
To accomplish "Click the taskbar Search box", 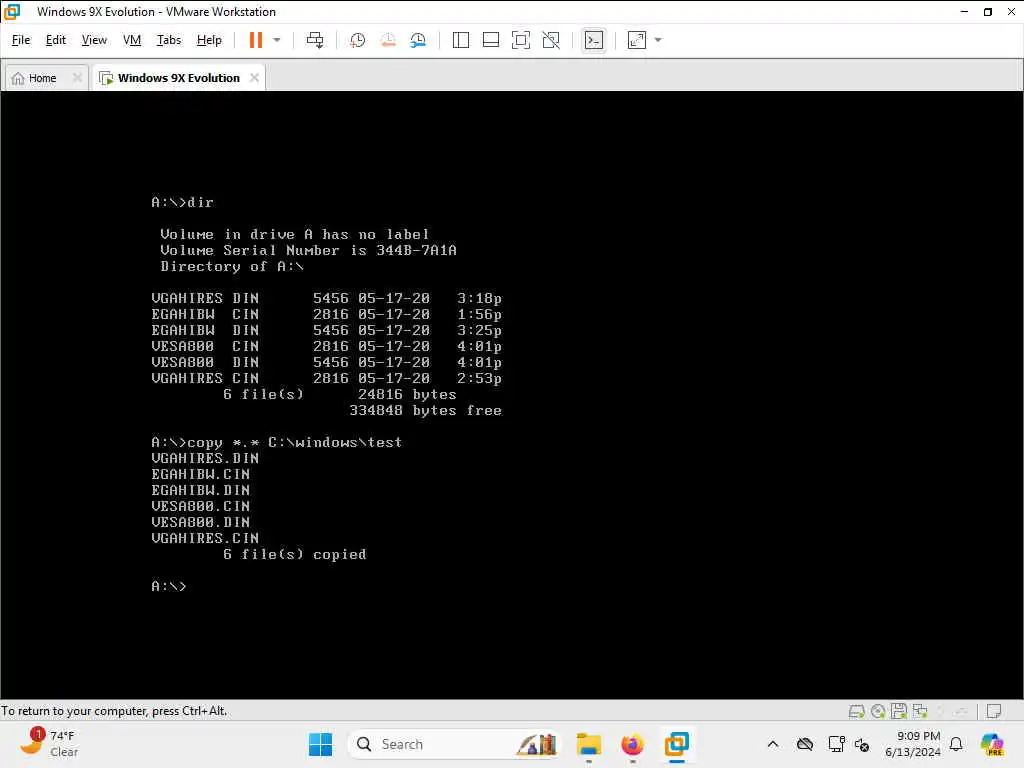I will (x=455, y=744).
